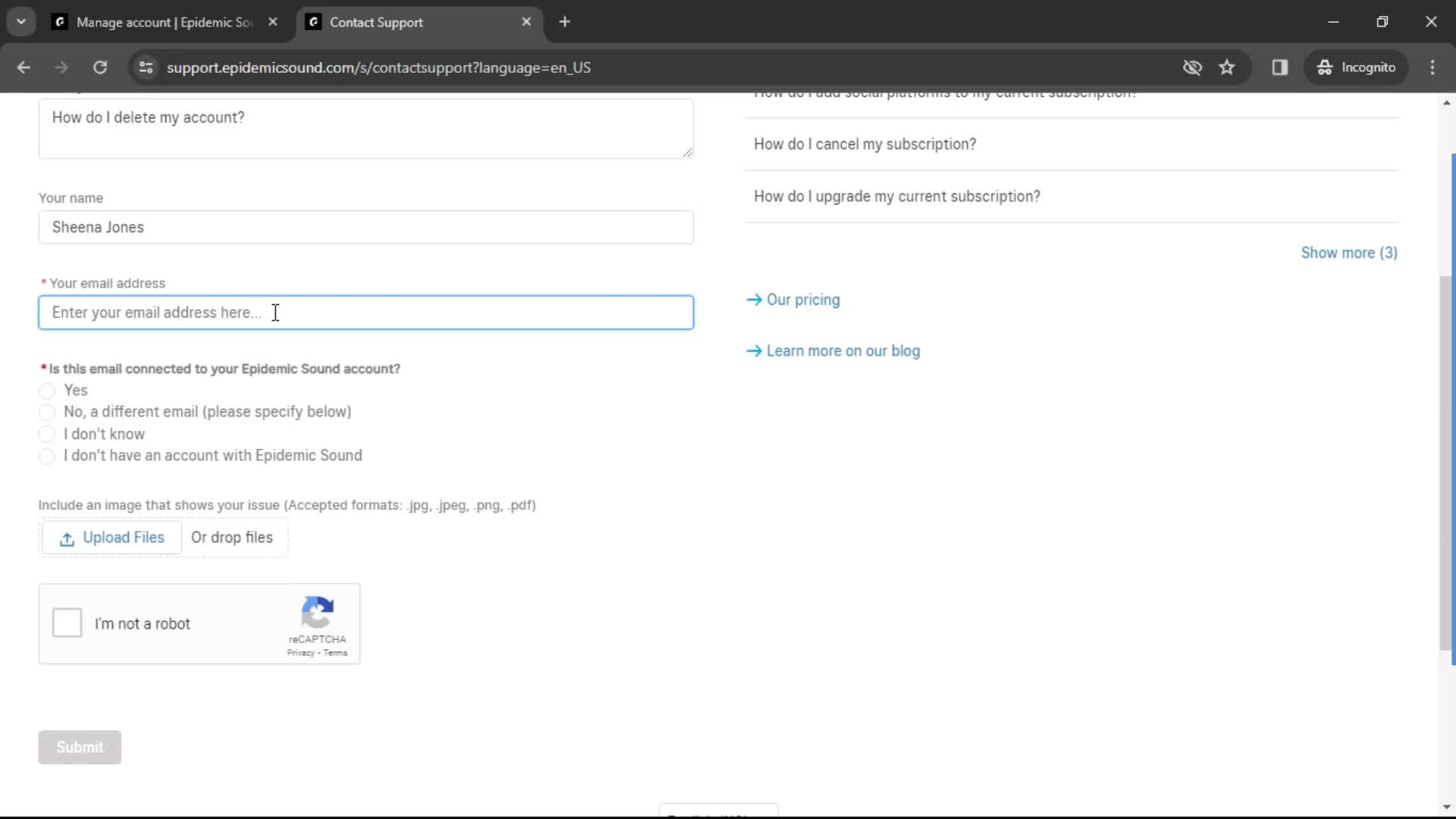
Task: Expand Show more (3) subscription options
Action: tap(1350, 253)
